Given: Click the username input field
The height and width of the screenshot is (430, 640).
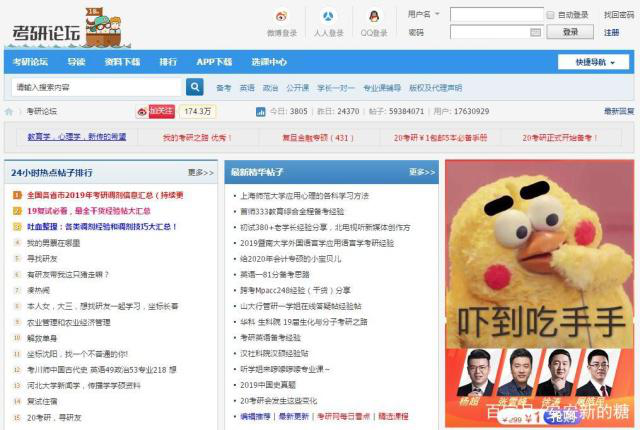Looking at the screenshot, I should (x=496, y=15).
